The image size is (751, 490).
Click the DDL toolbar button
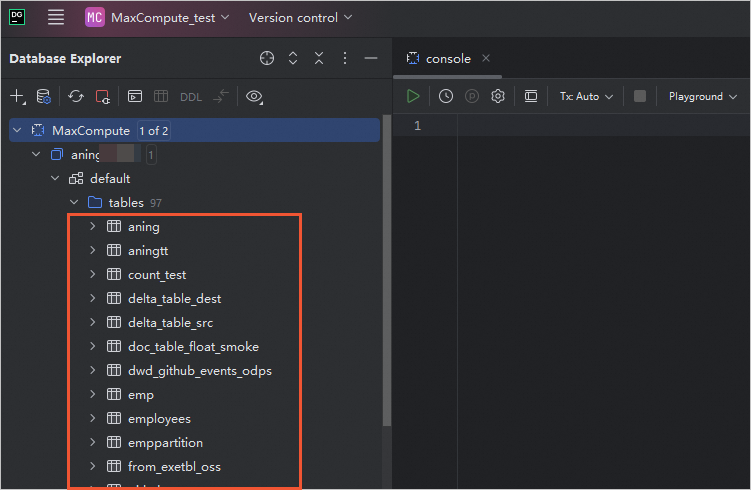[191, 97]
